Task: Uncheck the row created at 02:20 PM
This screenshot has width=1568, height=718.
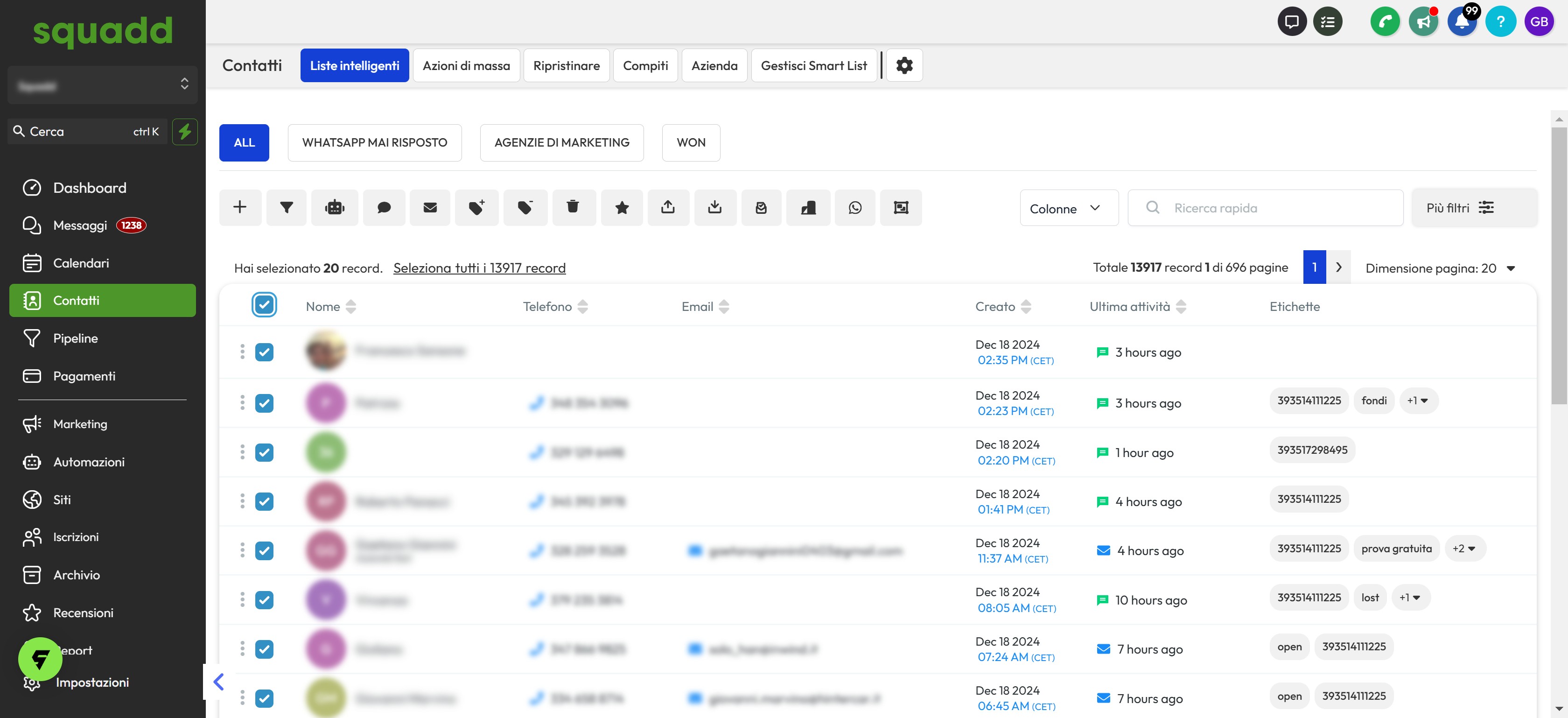Action: tap(264, 452)
